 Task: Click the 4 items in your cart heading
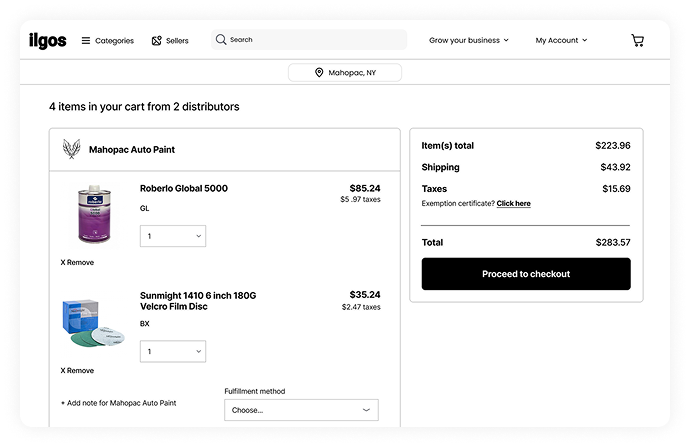(x=144, y=107)
